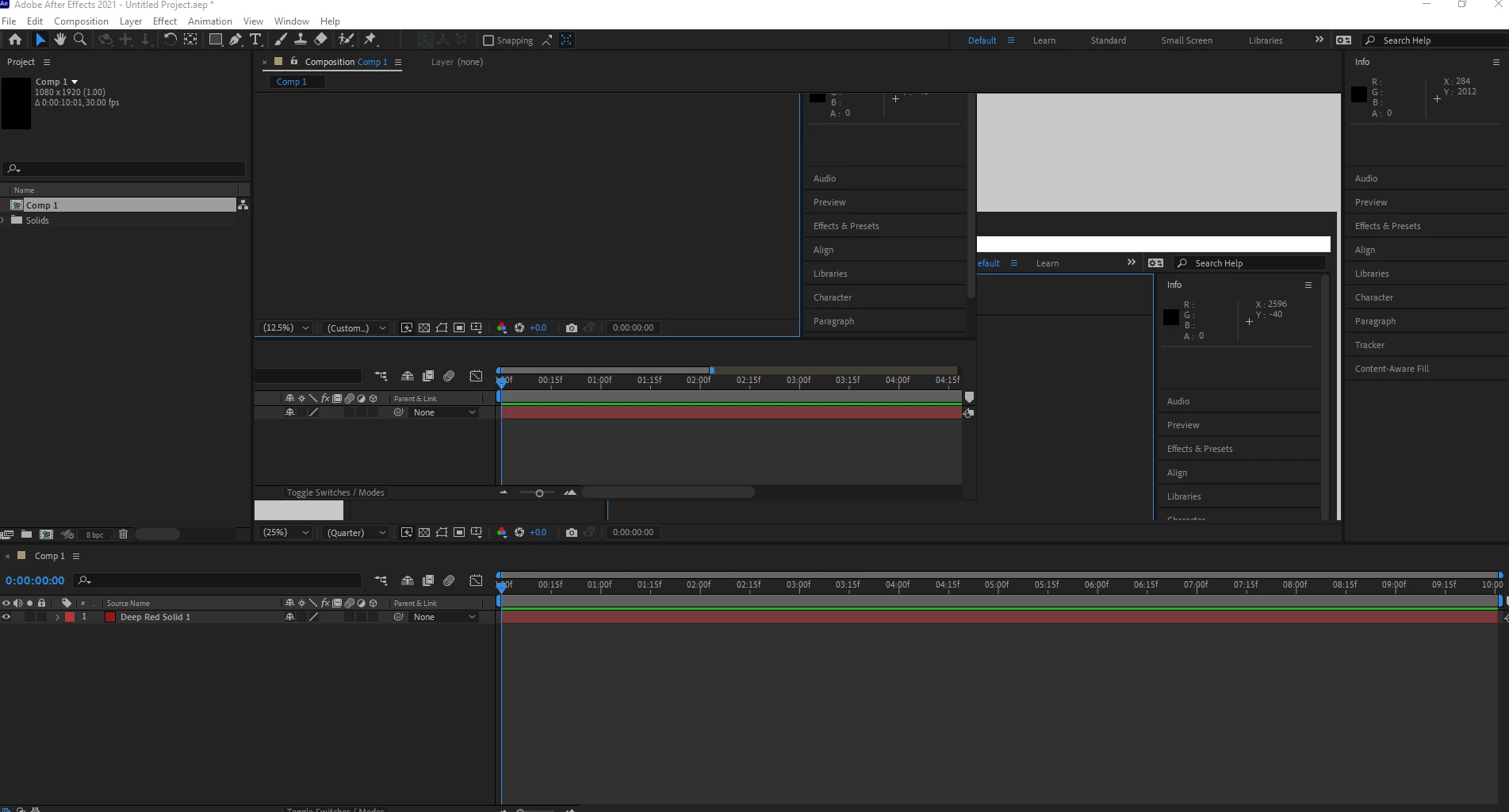Click the Project panel search field
This screenshot has height=812, width=1509.
(x=124, y=169)
